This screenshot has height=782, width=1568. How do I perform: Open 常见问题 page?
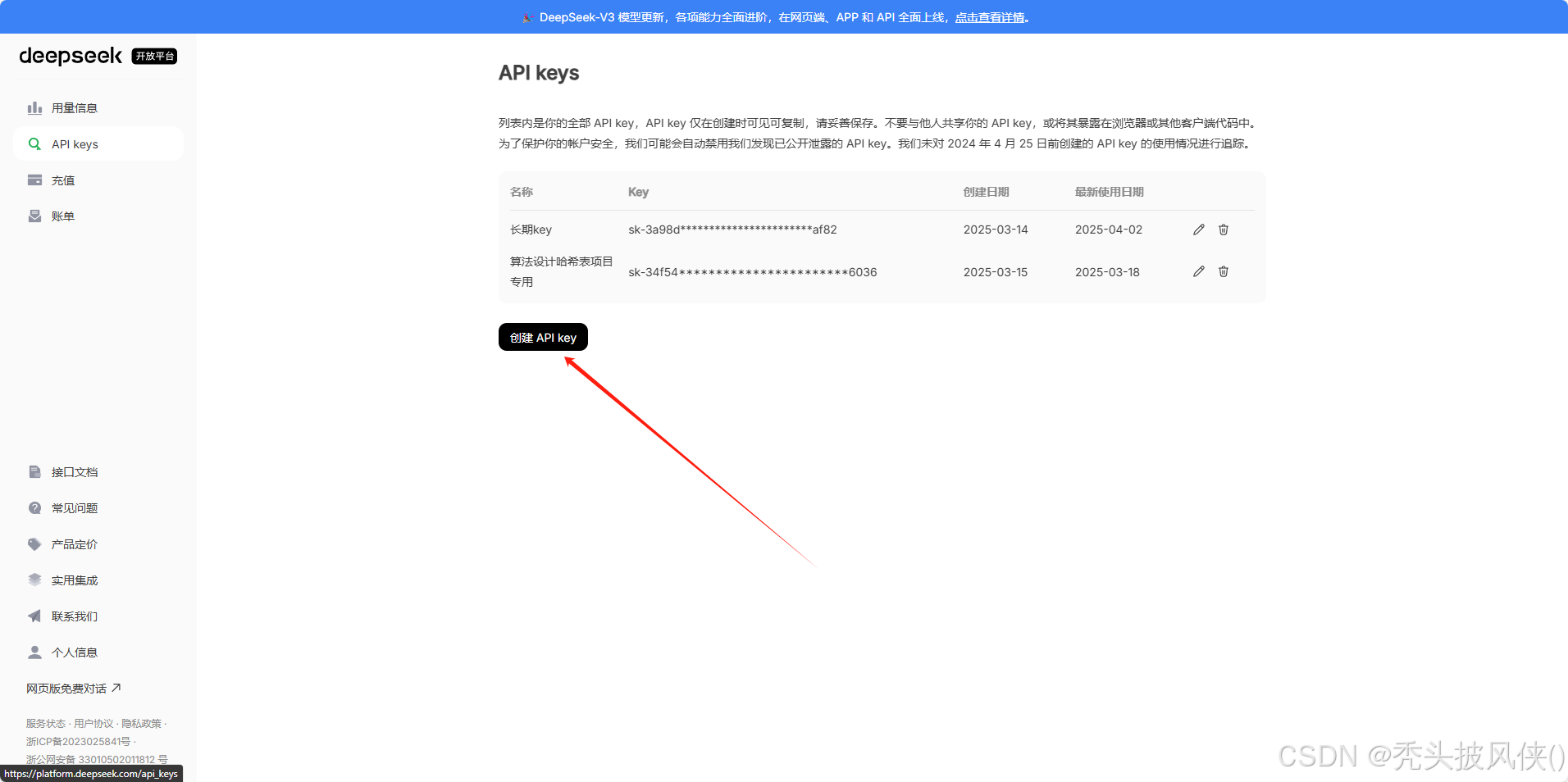coord(98,508)
